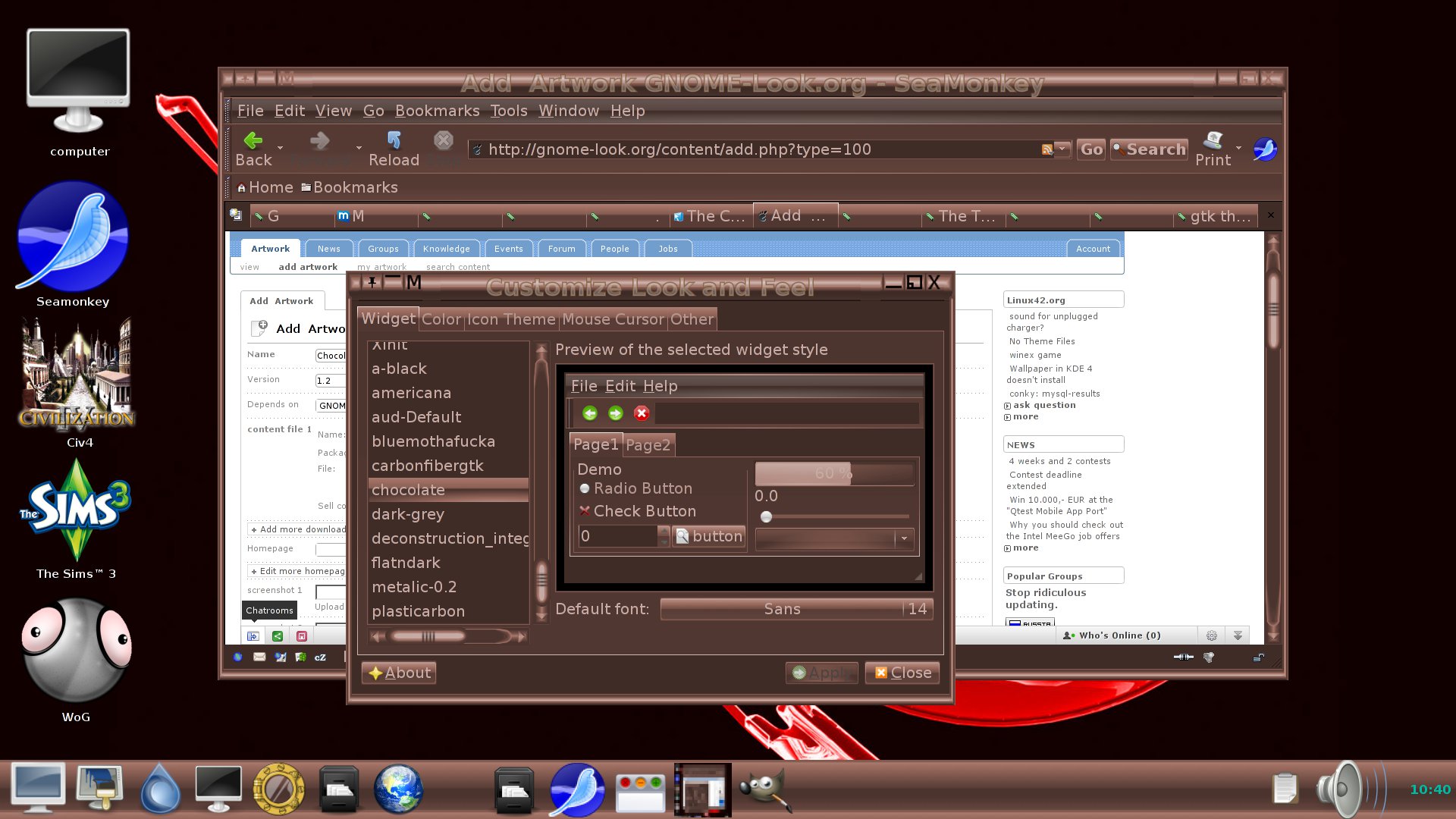
Task: Go back with SeaMonkey's Back arrow
Action: click(x=253, y=141)
